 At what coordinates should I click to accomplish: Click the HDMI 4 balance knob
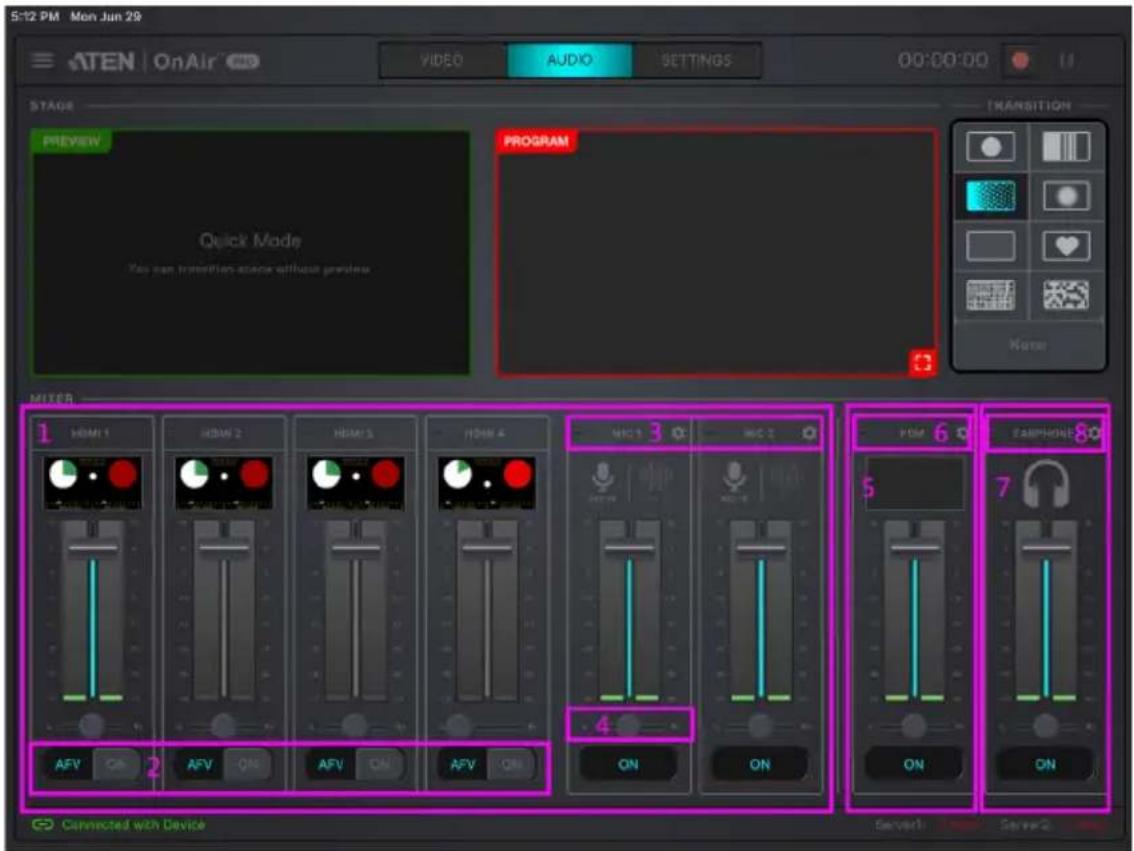pyautogui.click(x=458, y=725)
